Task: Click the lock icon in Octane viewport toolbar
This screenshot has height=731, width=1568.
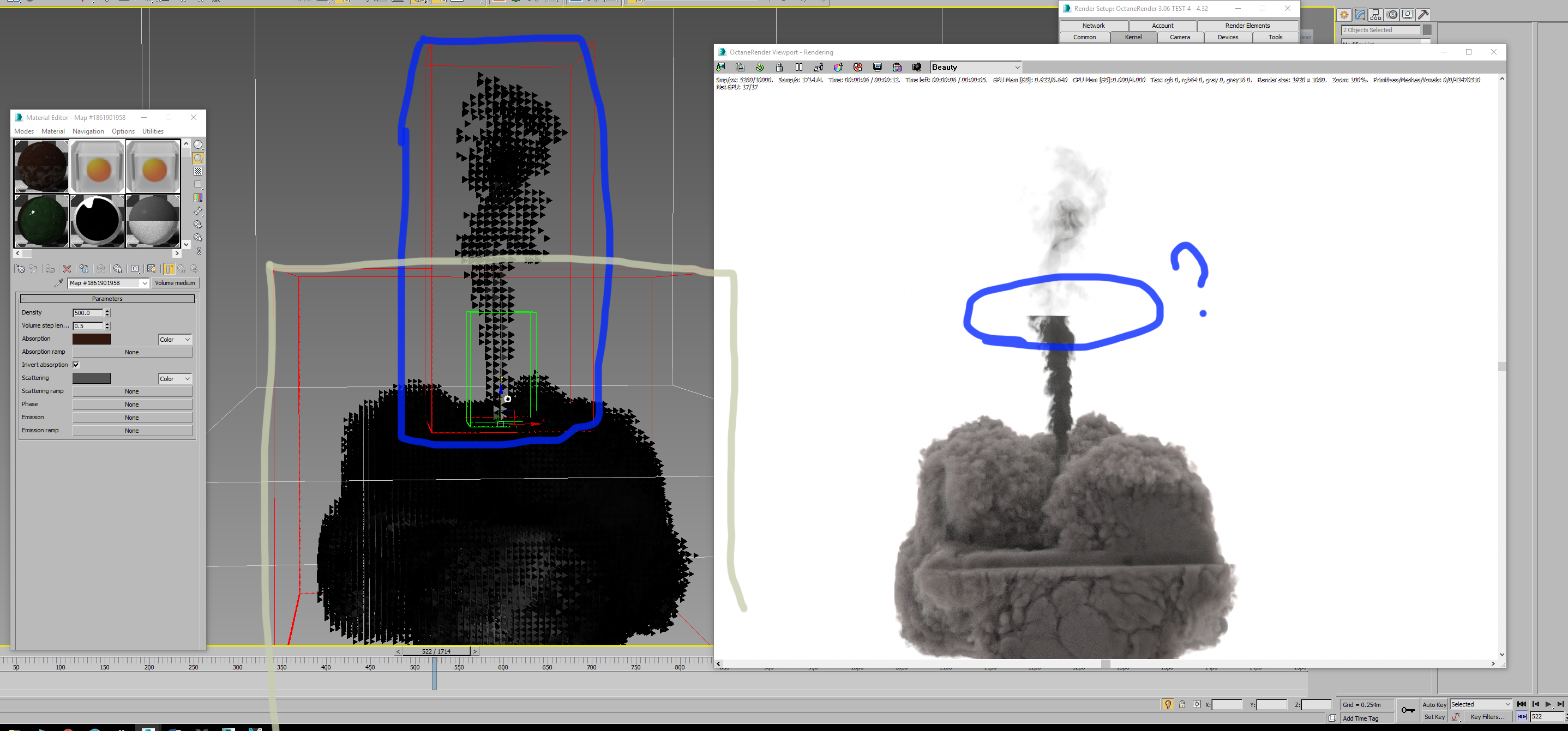Action: (x=779, y=68)
